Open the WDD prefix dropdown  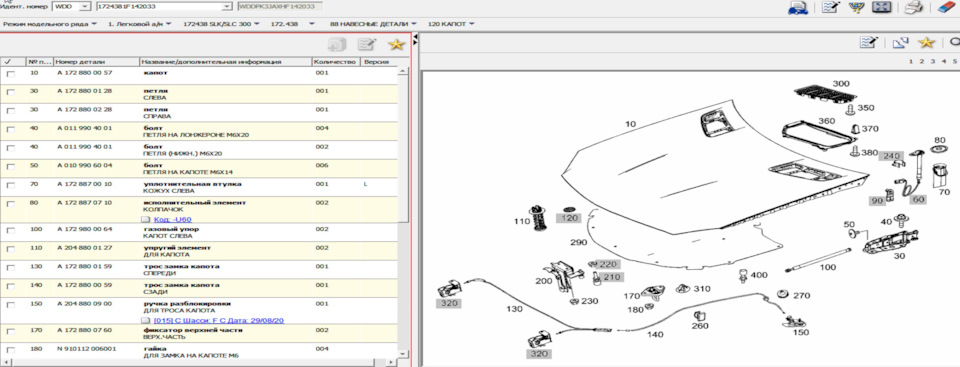[84, 6]
